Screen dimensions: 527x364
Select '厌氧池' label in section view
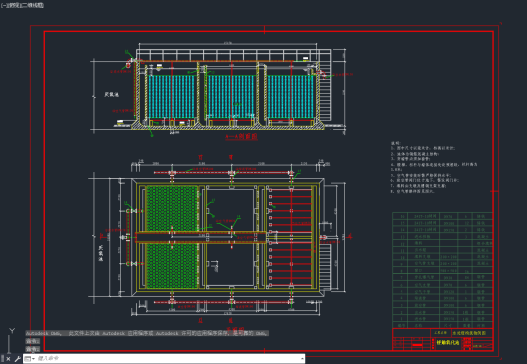point(111,95)
